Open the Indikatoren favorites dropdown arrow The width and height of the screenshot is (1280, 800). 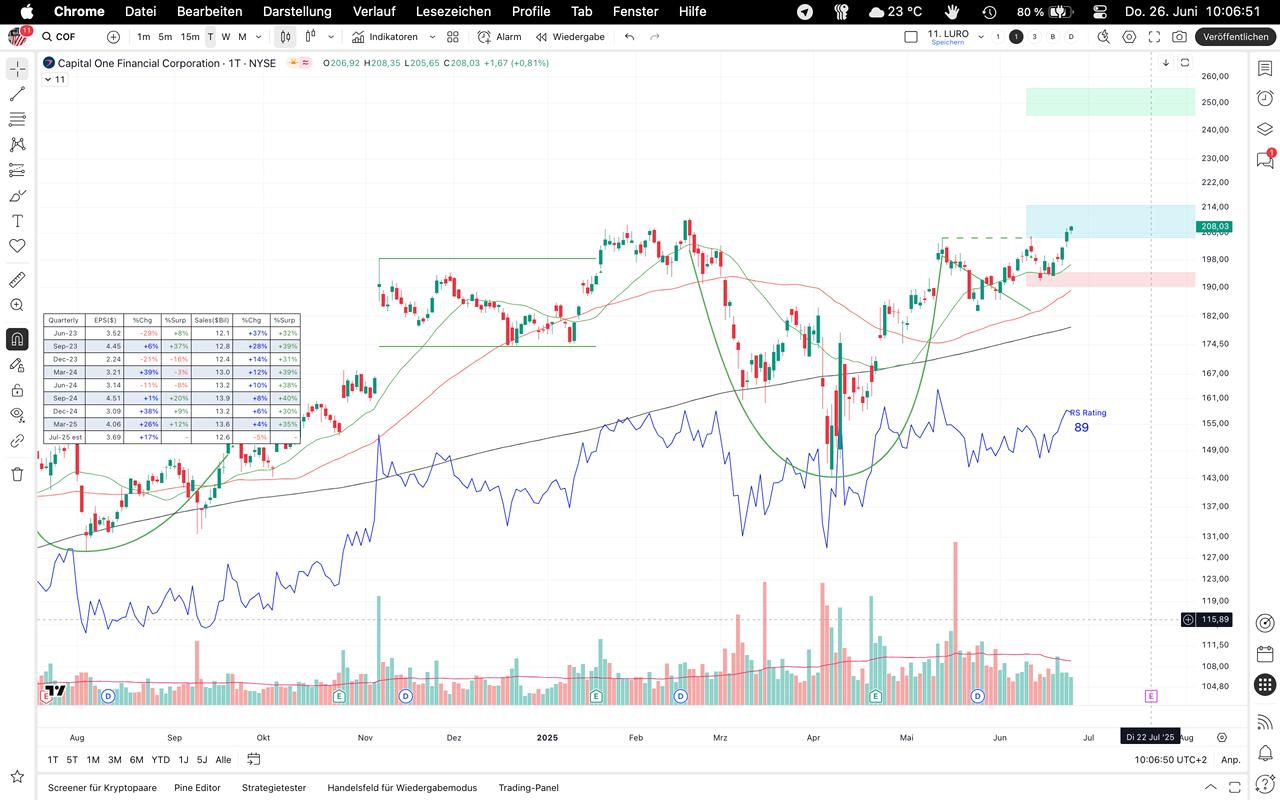[432, 37]
